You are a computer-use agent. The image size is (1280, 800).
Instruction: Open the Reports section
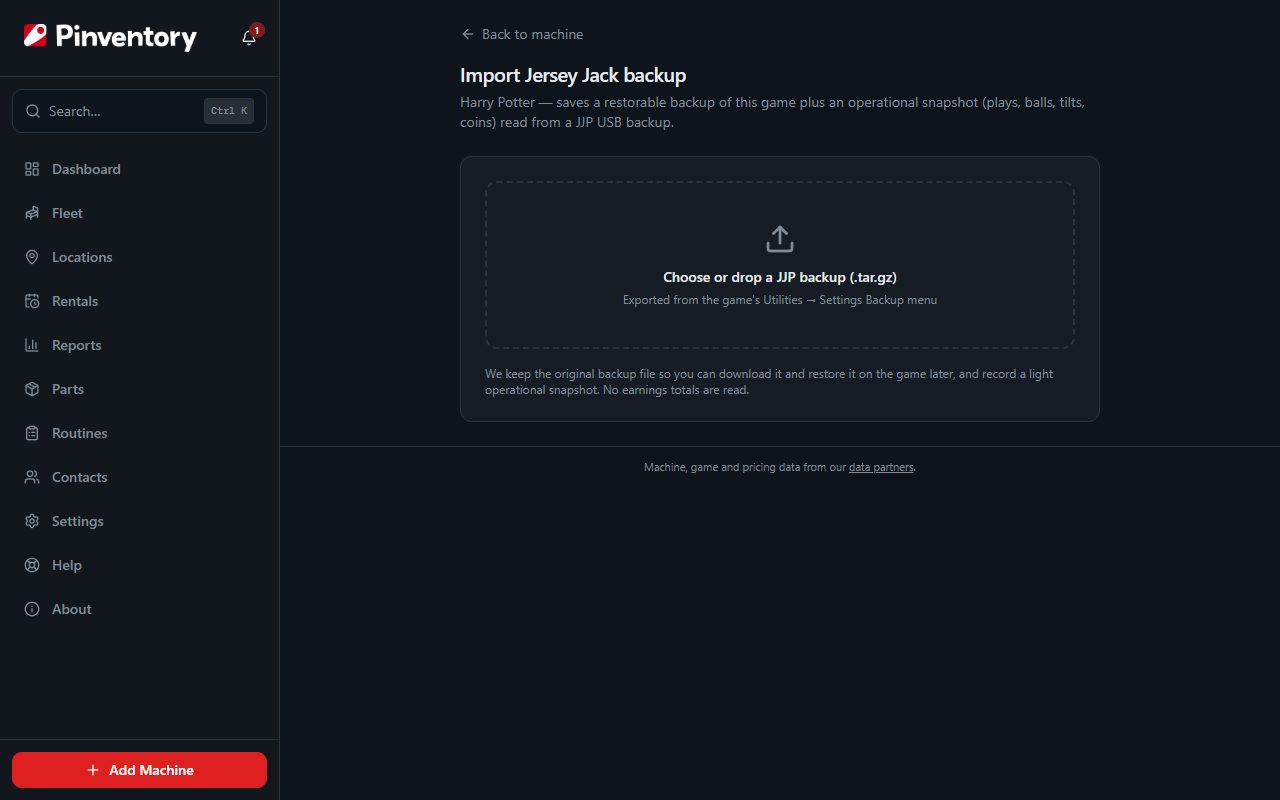(x=139, y=345)
